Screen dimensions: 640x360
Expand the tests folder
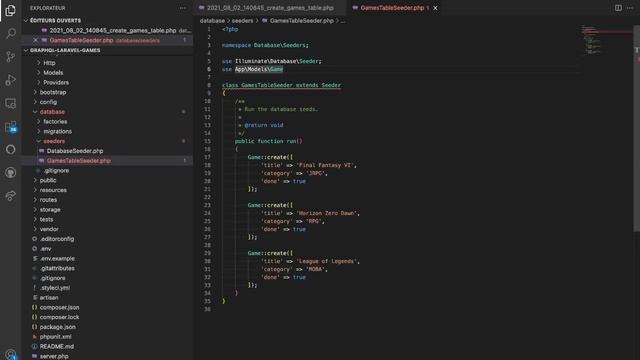click(x=46, y=220)
